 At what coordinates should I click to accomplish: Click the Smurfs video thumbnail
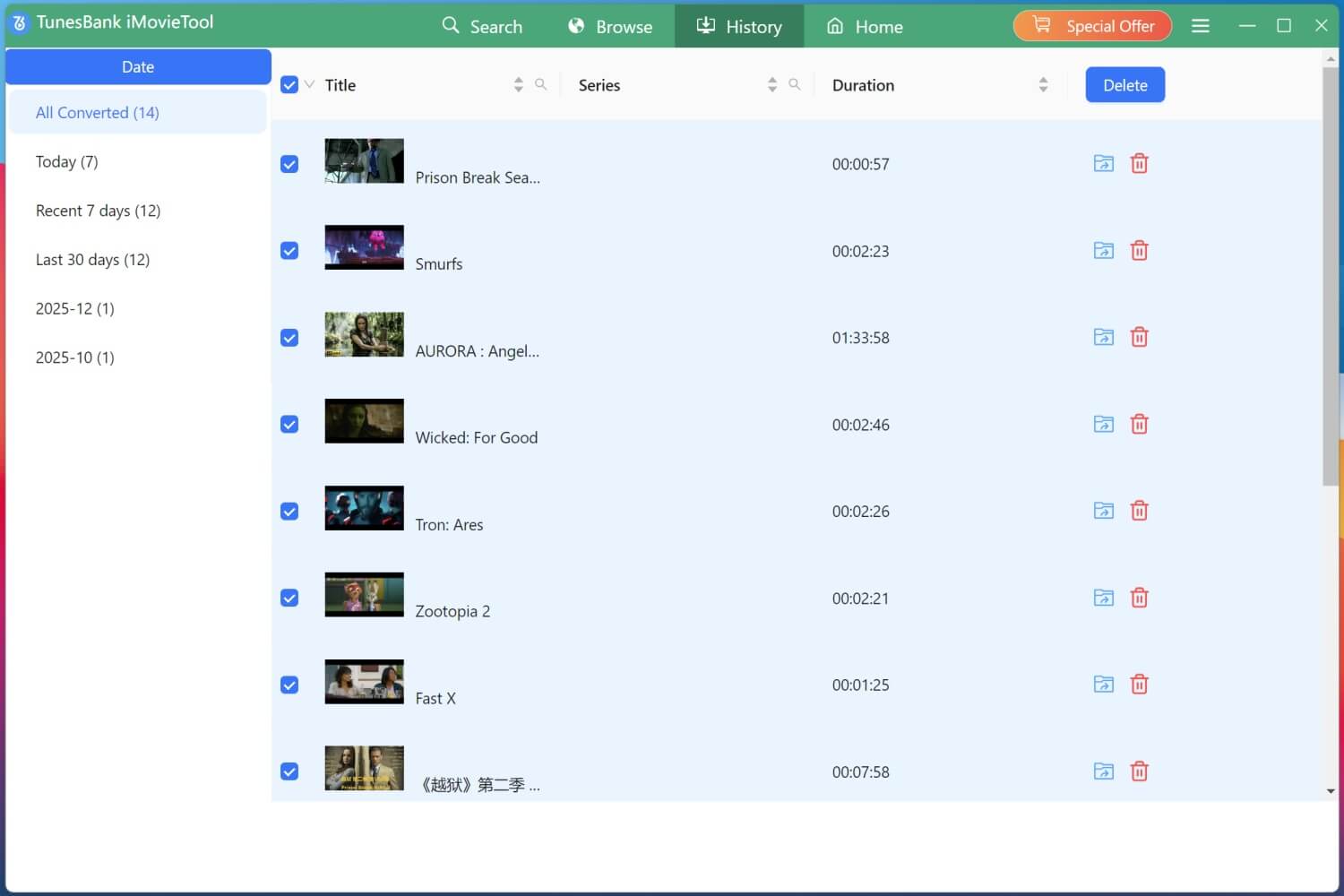(x=364, y=248)
